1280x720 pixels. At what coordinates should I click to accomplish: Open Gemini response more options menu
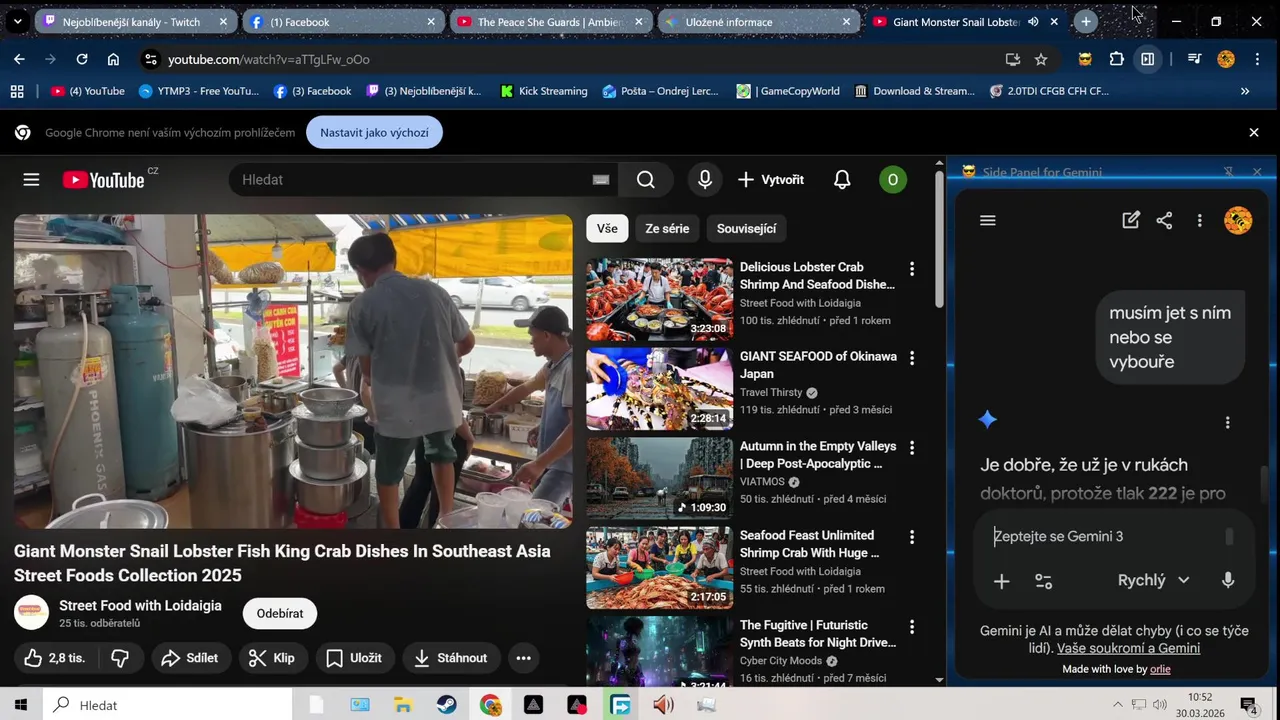[1228, 423]
